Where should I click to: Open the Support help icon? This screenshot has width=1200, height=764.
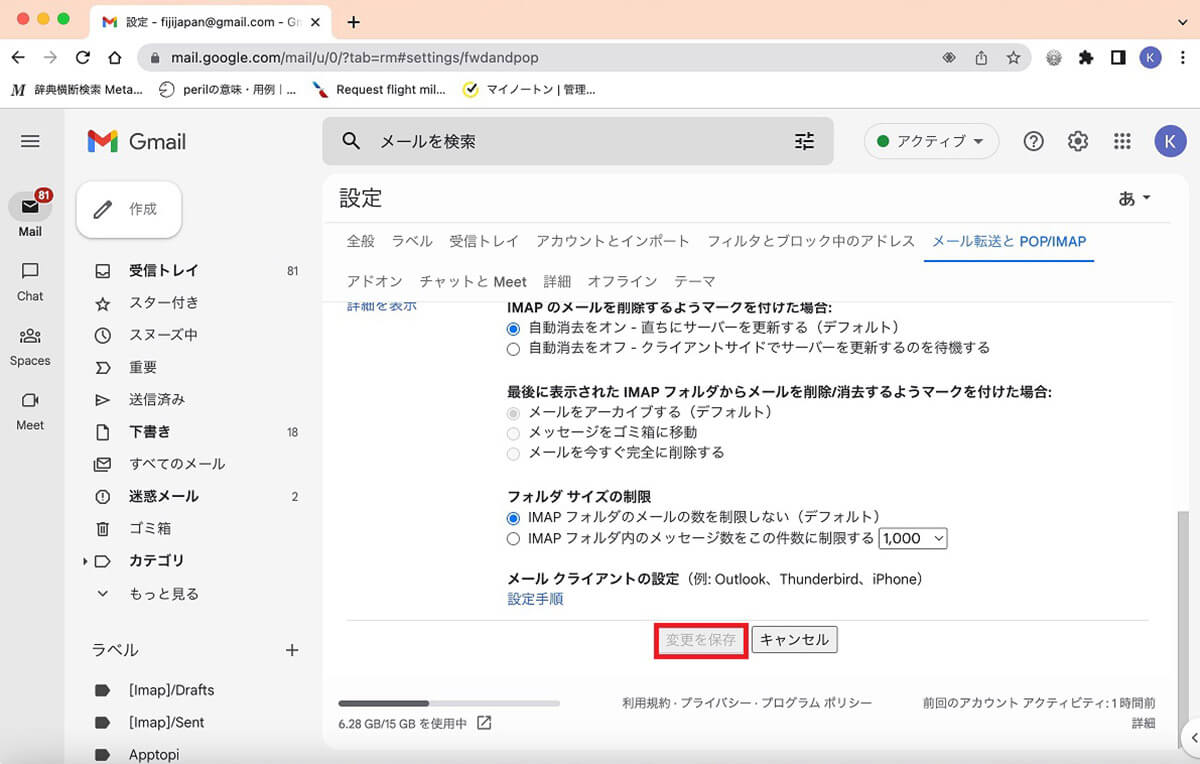1034,141
